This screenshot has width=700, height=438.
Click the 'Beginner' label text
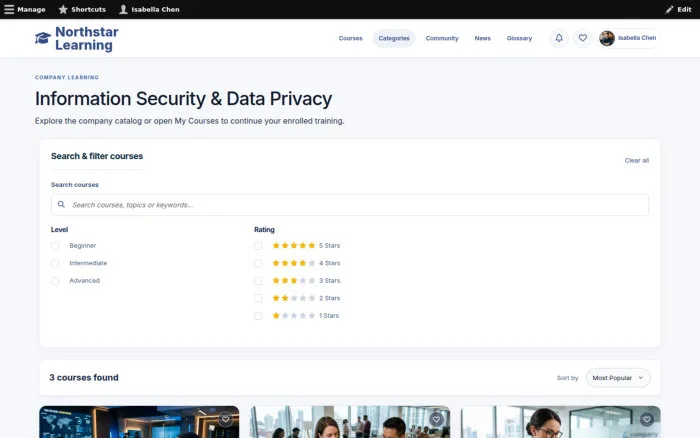(83, 246)
